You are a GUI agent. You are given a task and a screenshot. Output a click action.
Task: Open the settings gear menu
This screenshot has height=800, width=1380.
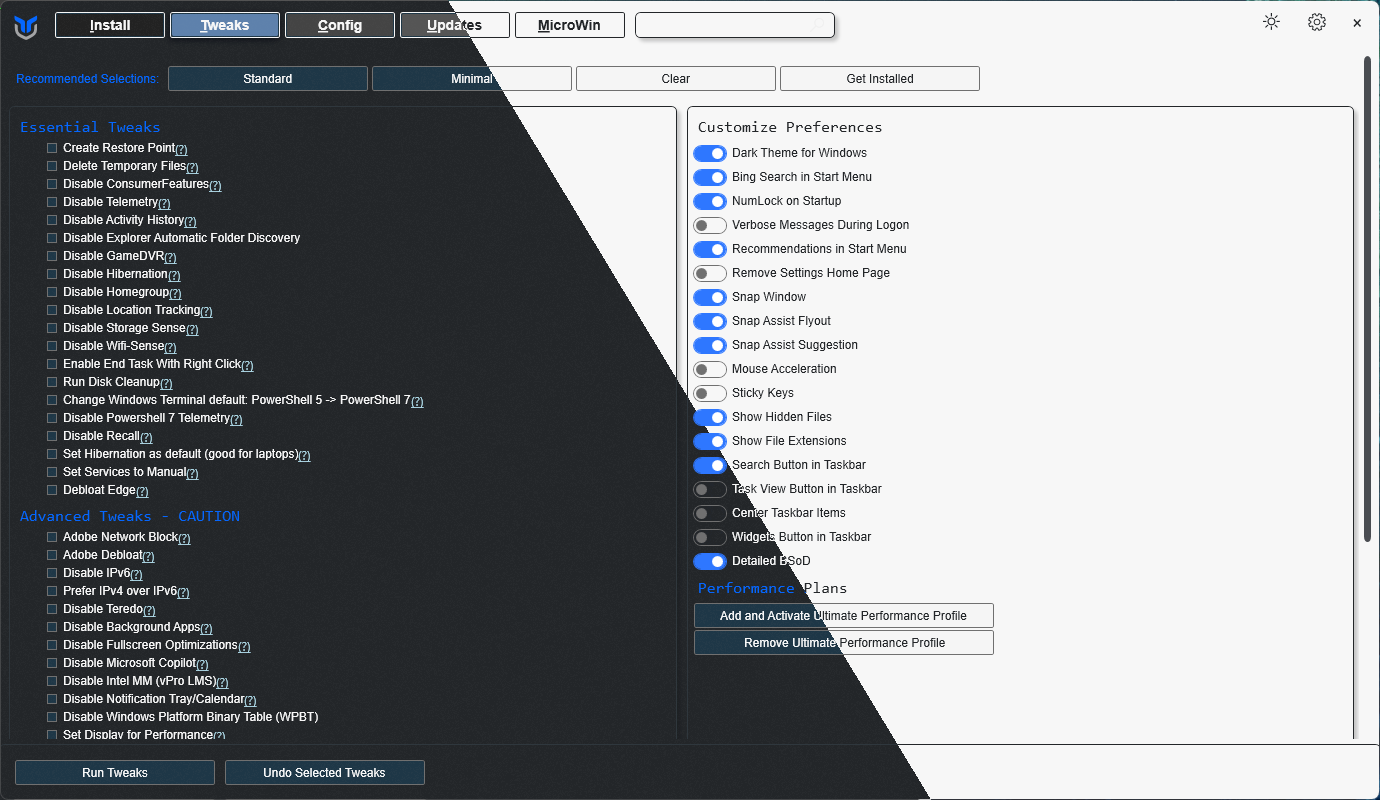pos(1317,20)
